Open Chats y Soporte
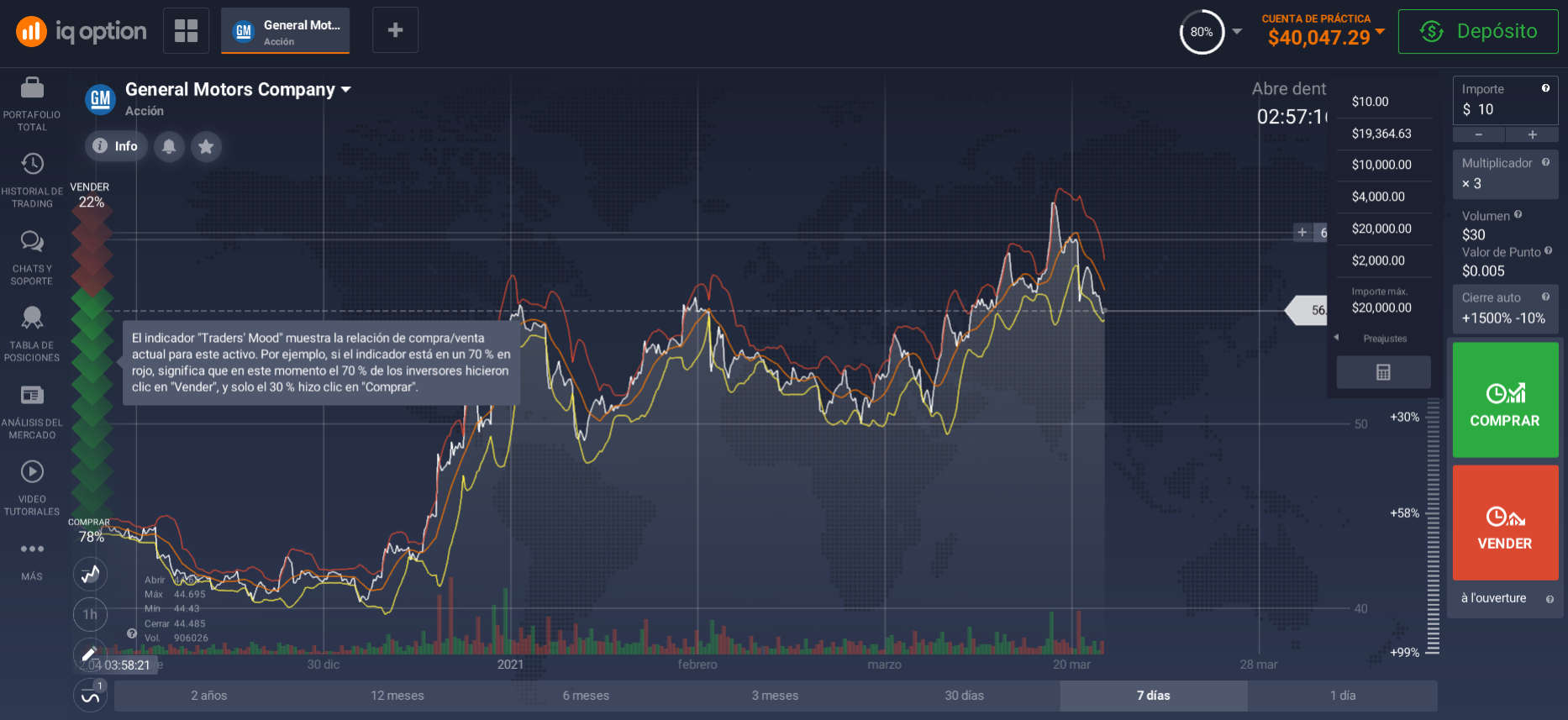The height and width of the screenshot is (720, 1568). (x=32, y=258)
